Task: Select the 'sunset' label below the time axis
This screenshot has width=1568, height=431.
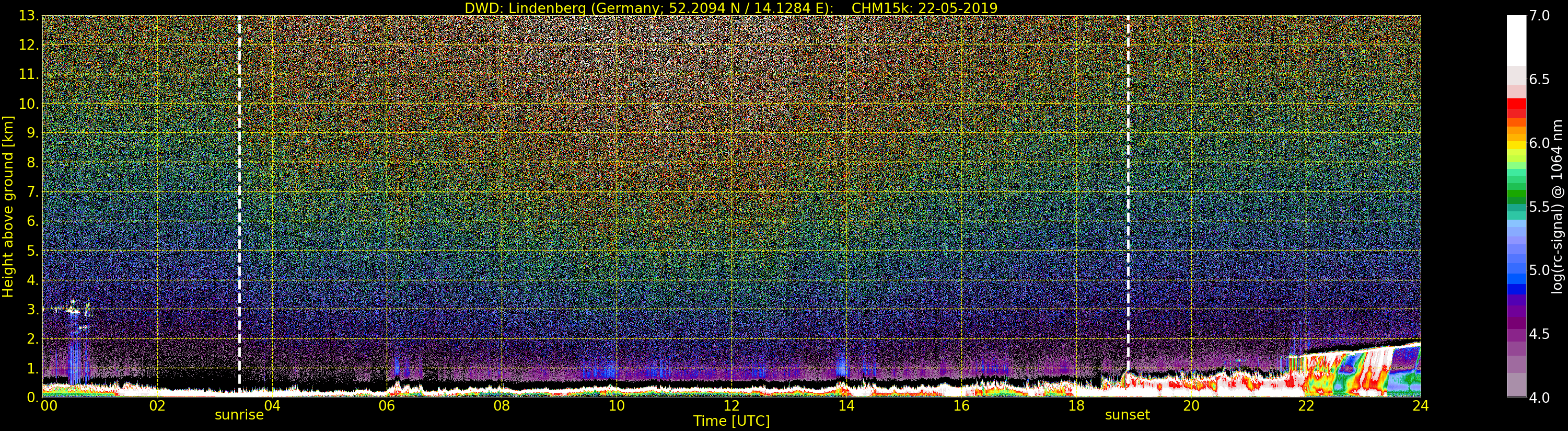Action: pyautogui.click(x=1128, y=415)
